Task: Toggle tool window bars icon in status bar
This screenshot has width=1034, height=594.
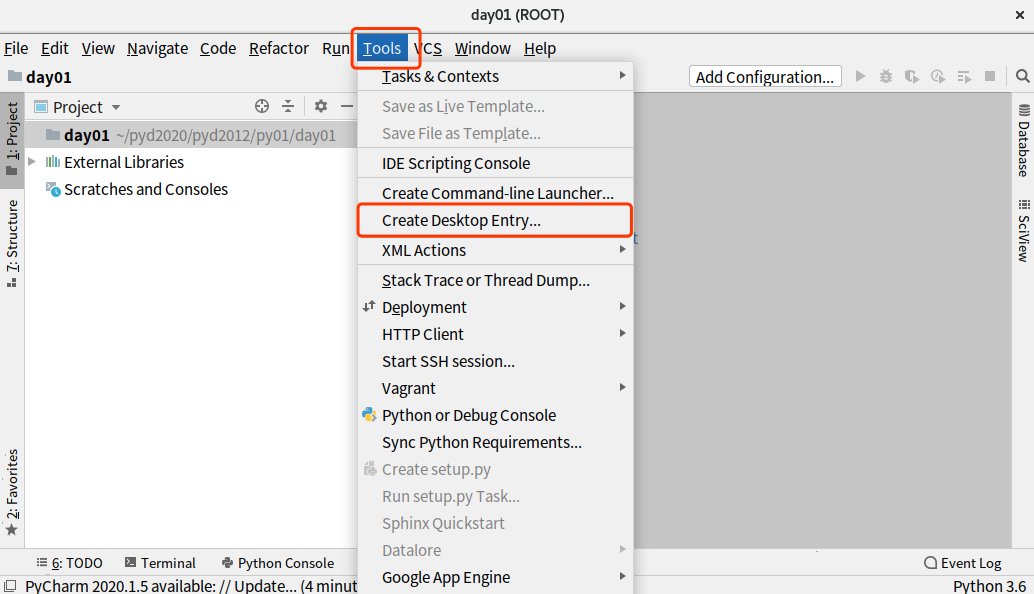Action: (x=11, y=585)
